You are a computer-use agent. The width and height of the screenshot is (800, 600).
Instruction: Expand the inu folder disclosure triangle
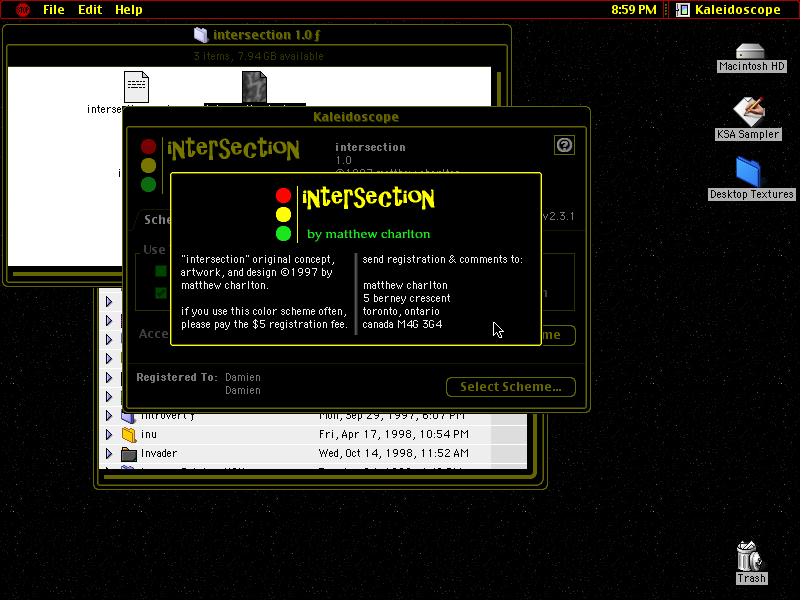(109, 435)
